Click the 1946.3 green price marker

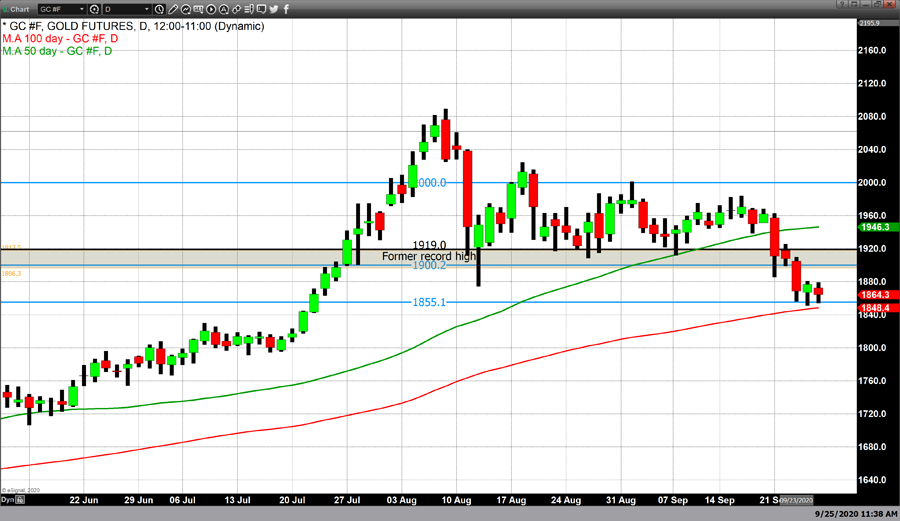872,227
